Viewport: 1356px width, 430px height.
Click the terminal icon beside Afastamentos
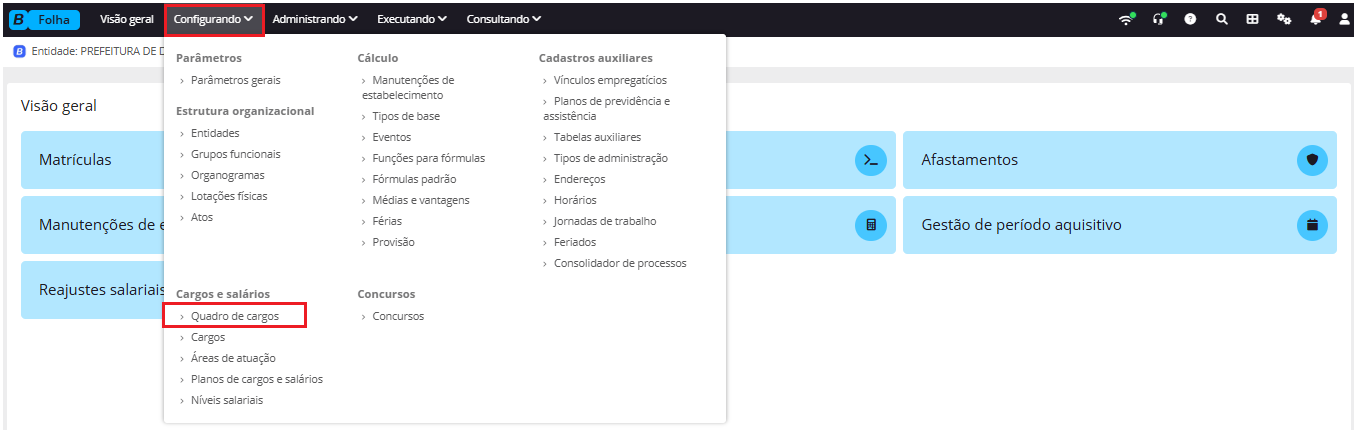[x=871, y=160]
